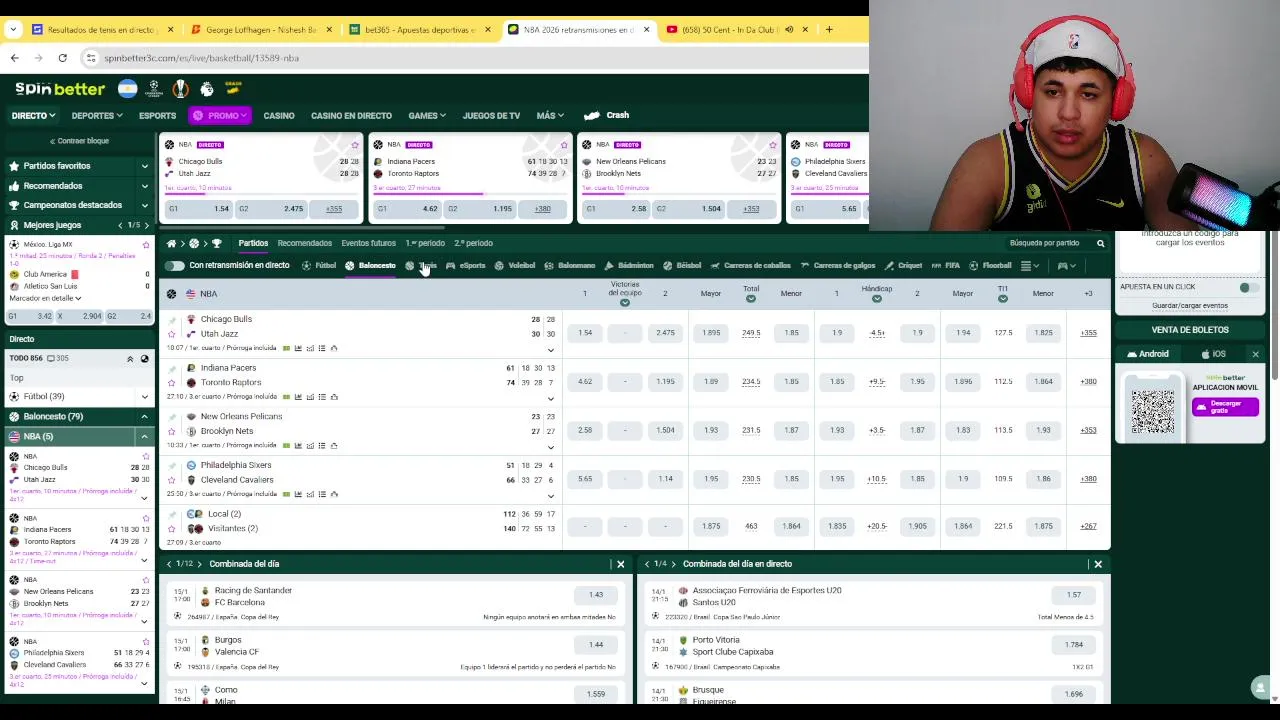Open the Premier League lion icon shortcut

click(x=206, y=89)
